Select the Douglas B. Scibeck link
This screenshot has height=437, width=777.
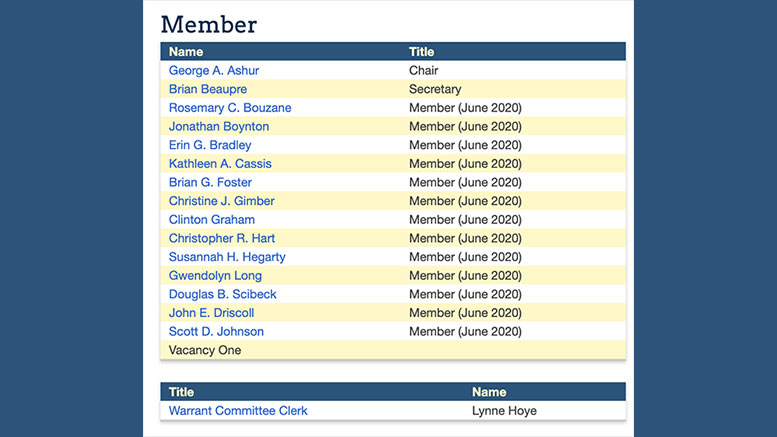click(x=222, y=294)
